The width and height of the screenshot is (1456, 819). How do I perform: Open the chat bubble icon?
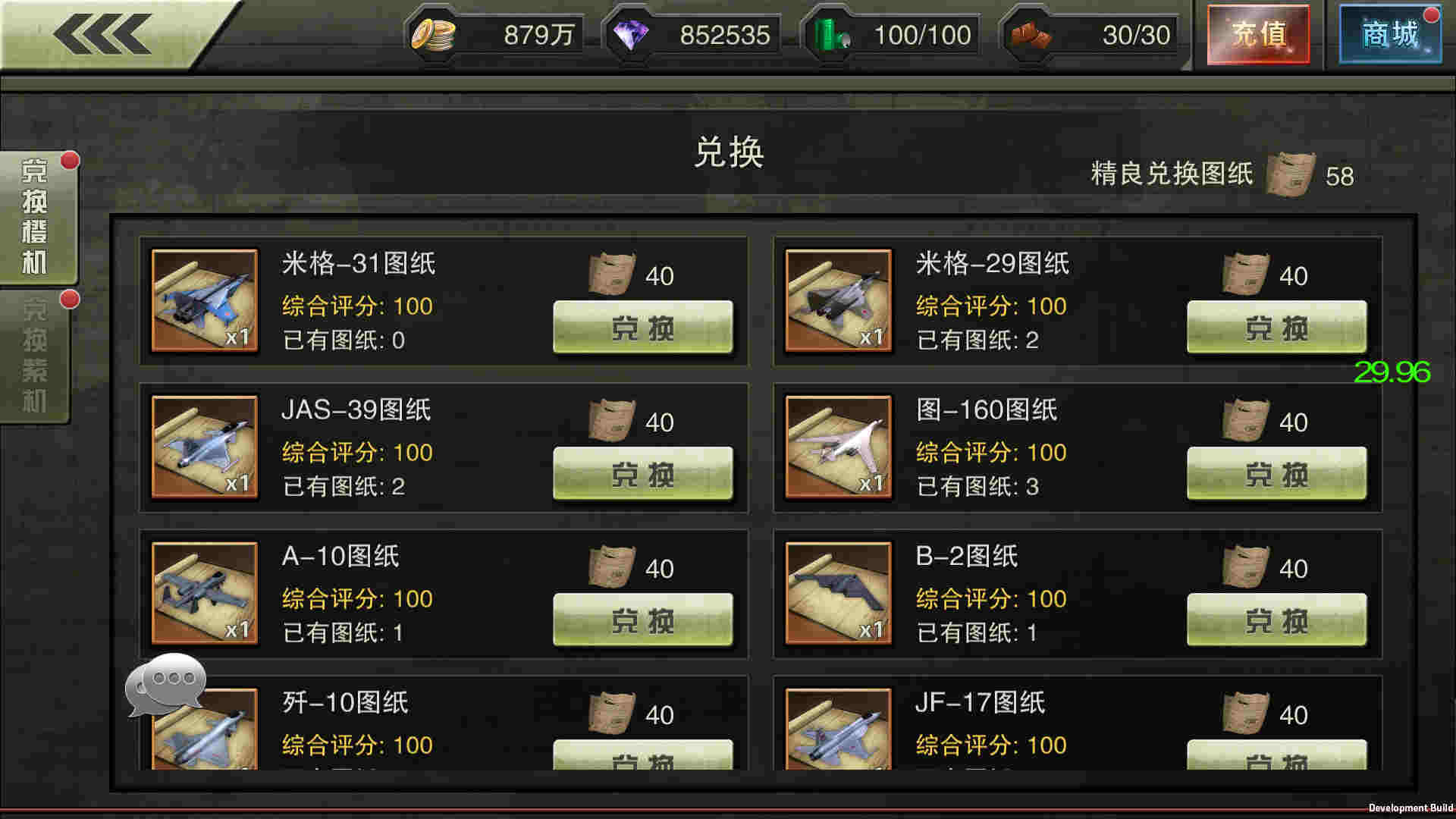pos(166,684)
